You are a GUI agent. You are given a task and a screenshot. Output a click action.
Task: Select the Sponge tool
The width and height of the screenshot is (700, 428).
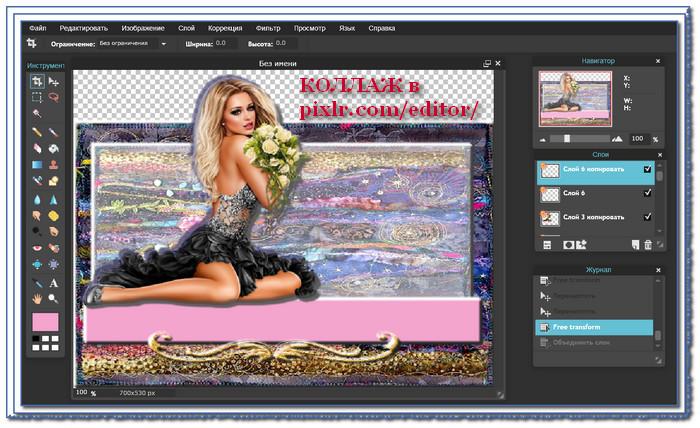click(54, 216)
